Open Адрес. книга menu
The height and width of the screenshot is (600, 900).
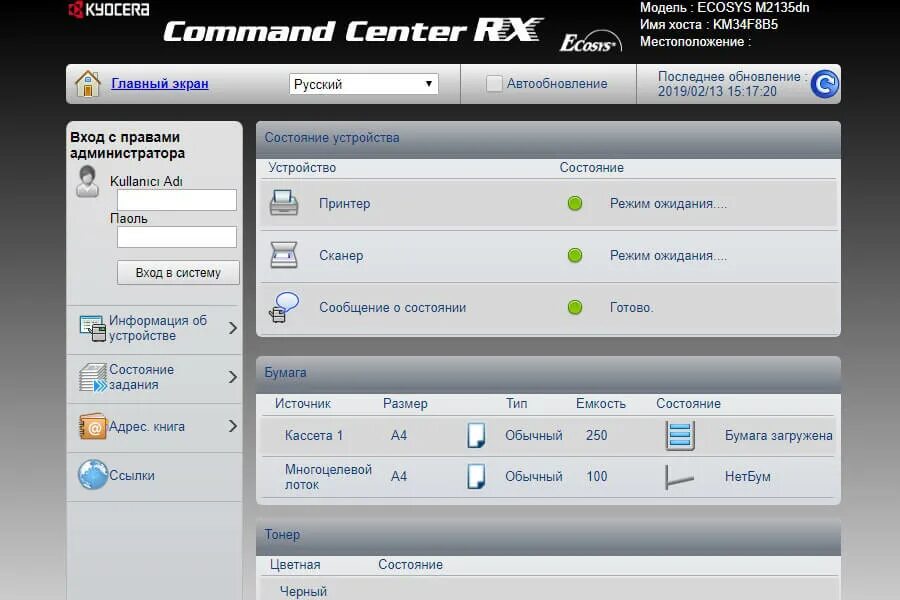[x=155, y=427]
